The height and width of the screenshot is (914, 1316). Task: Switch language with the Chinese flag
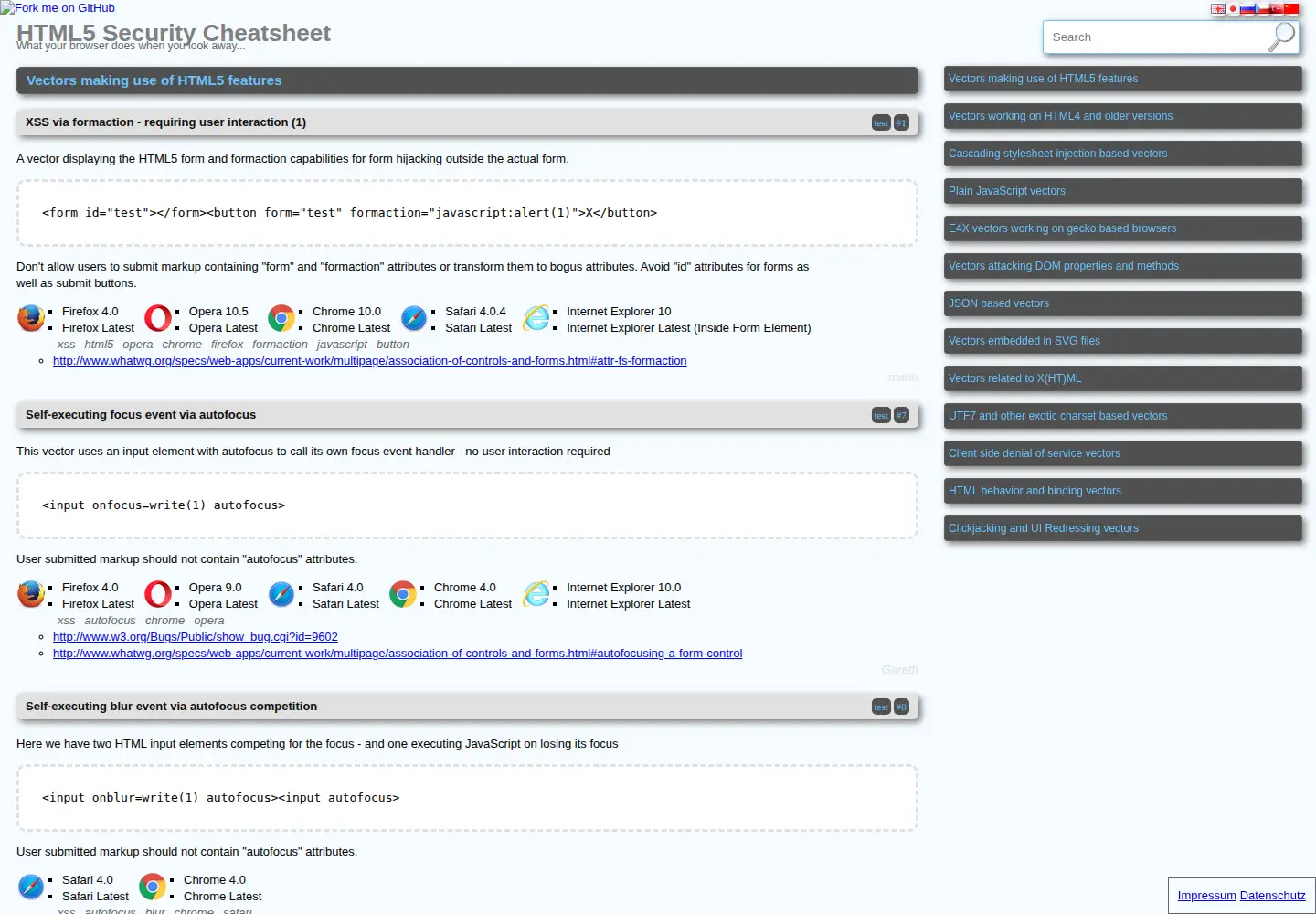click(x=1291, y=9)
